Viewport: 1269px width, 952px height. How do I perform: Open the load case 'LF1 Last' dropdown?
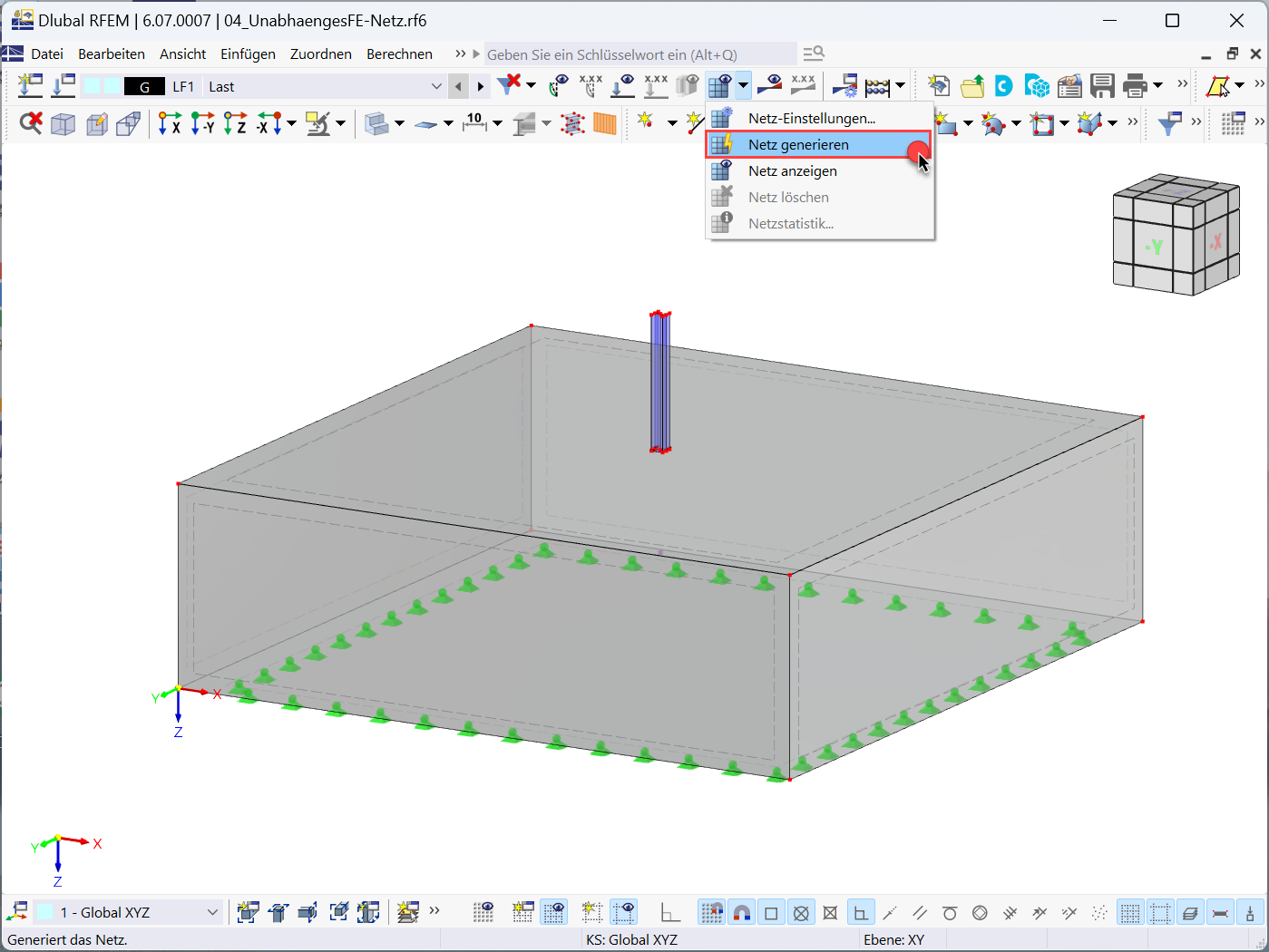438,86
